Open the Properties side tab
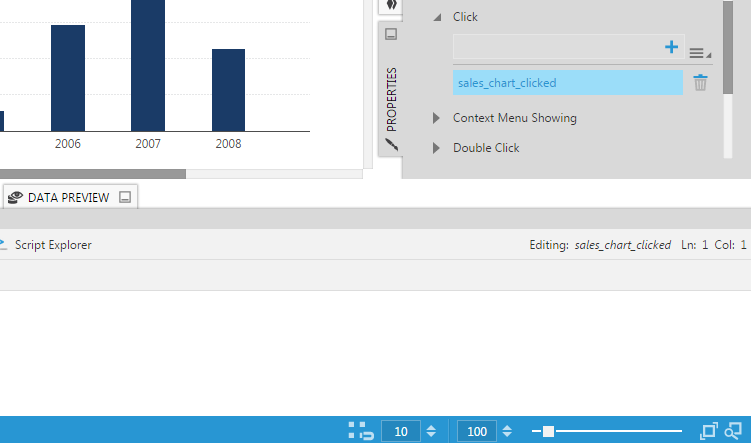Screen dimensions: 751x443 [391, 100]
